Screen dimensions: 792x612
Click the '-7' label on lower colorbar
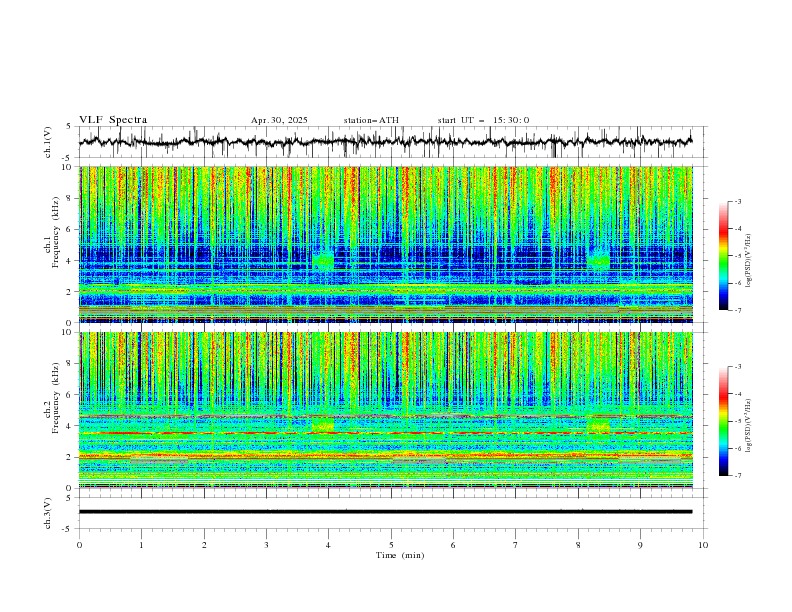737,476
